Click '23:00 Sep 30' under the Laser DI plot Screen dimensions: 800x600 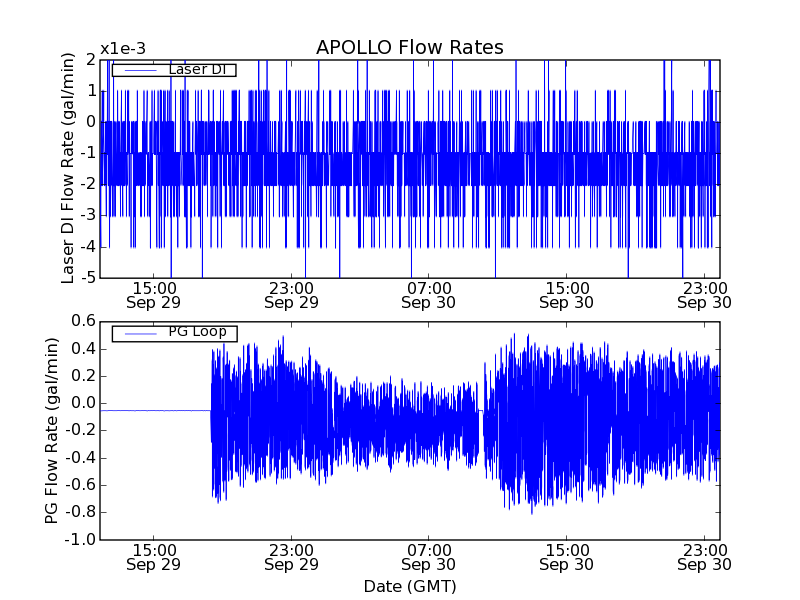[x=704, y=295]
